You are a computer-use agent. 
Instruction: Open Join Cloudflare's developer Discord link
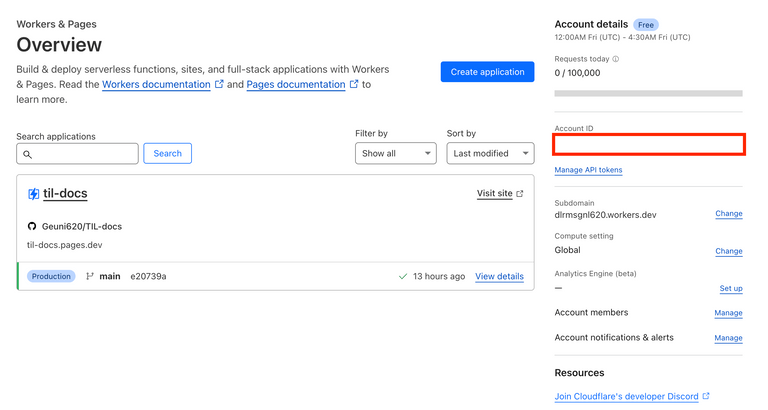click(626, 396)
